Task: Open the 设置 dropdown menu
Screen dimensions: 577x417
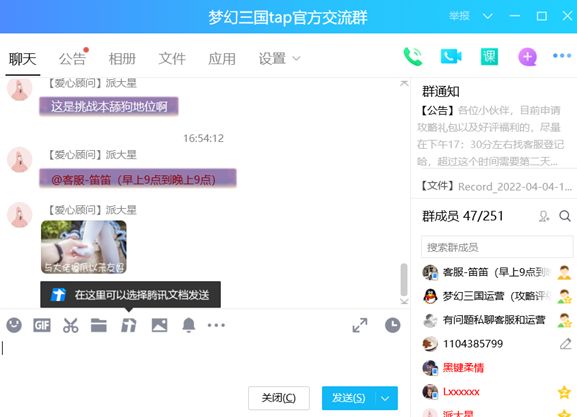Action: pyautogui.click(x=279, y=59)
